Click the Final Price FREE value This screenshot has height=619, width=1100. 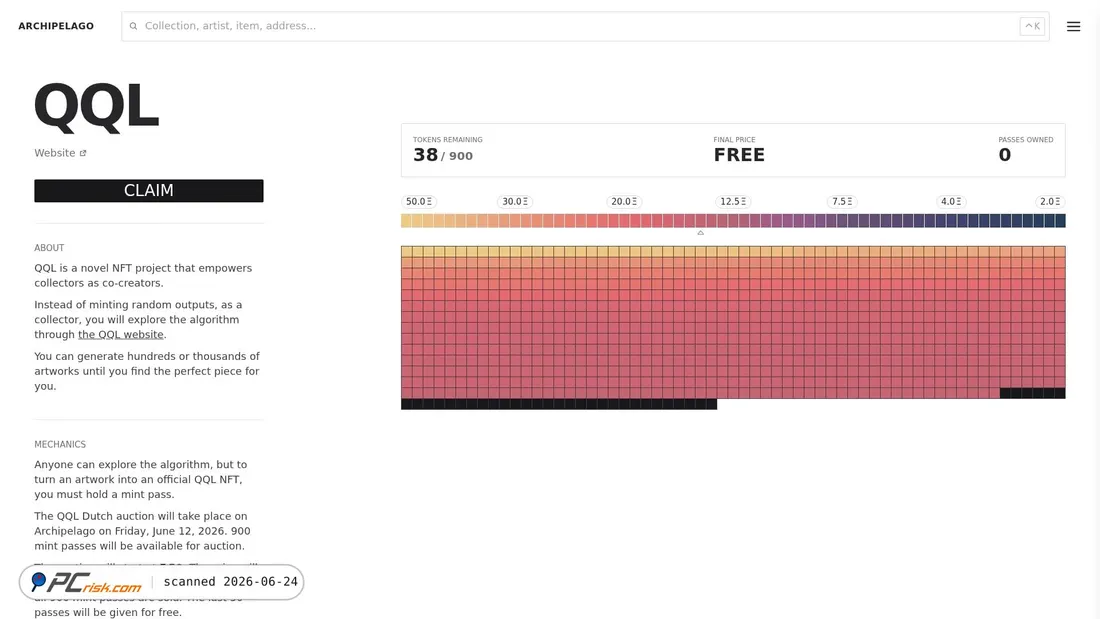(x=739, y=155)
